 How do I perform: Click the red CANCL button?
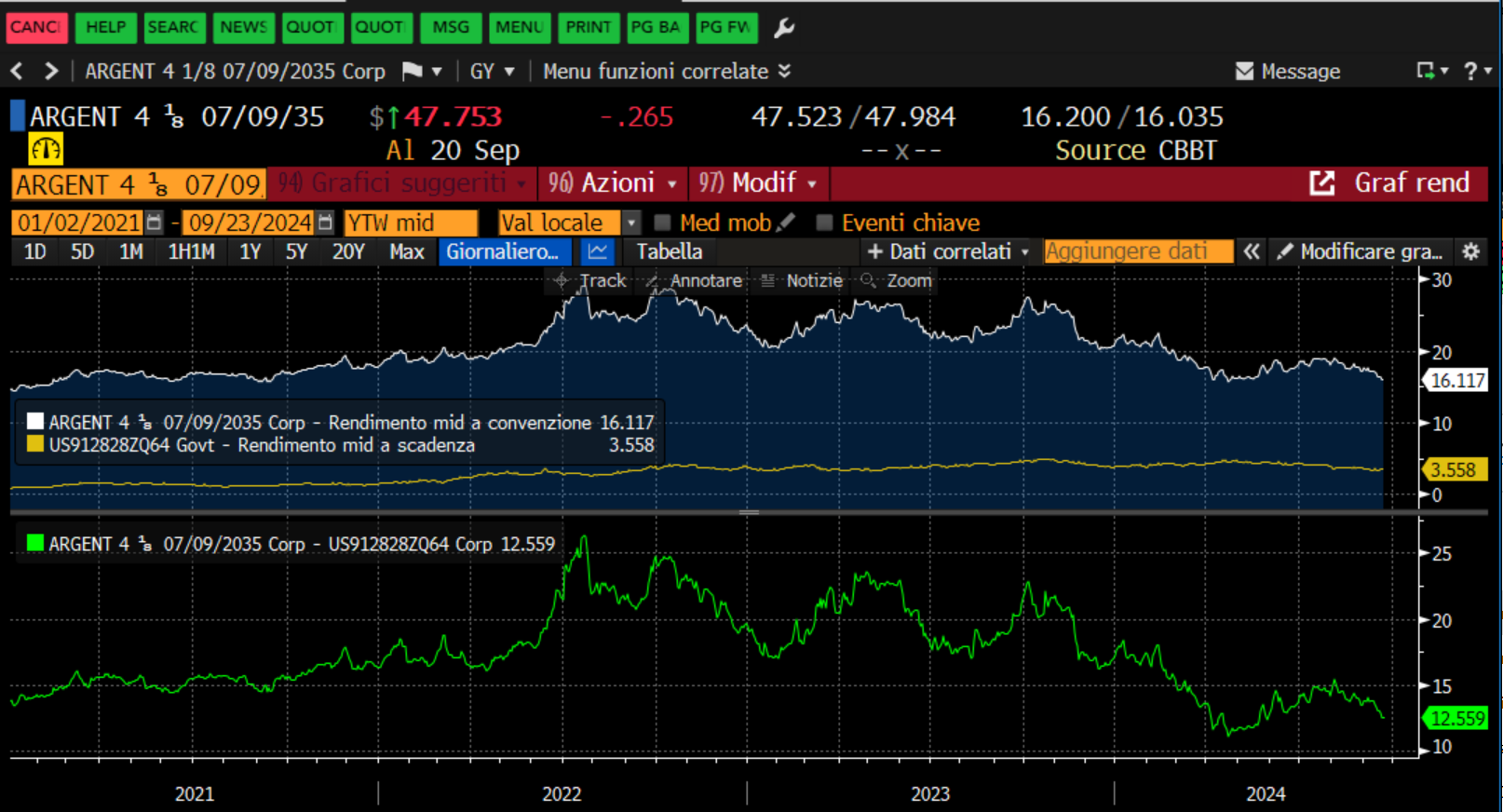pyautogui.click(x=36, y=27)
